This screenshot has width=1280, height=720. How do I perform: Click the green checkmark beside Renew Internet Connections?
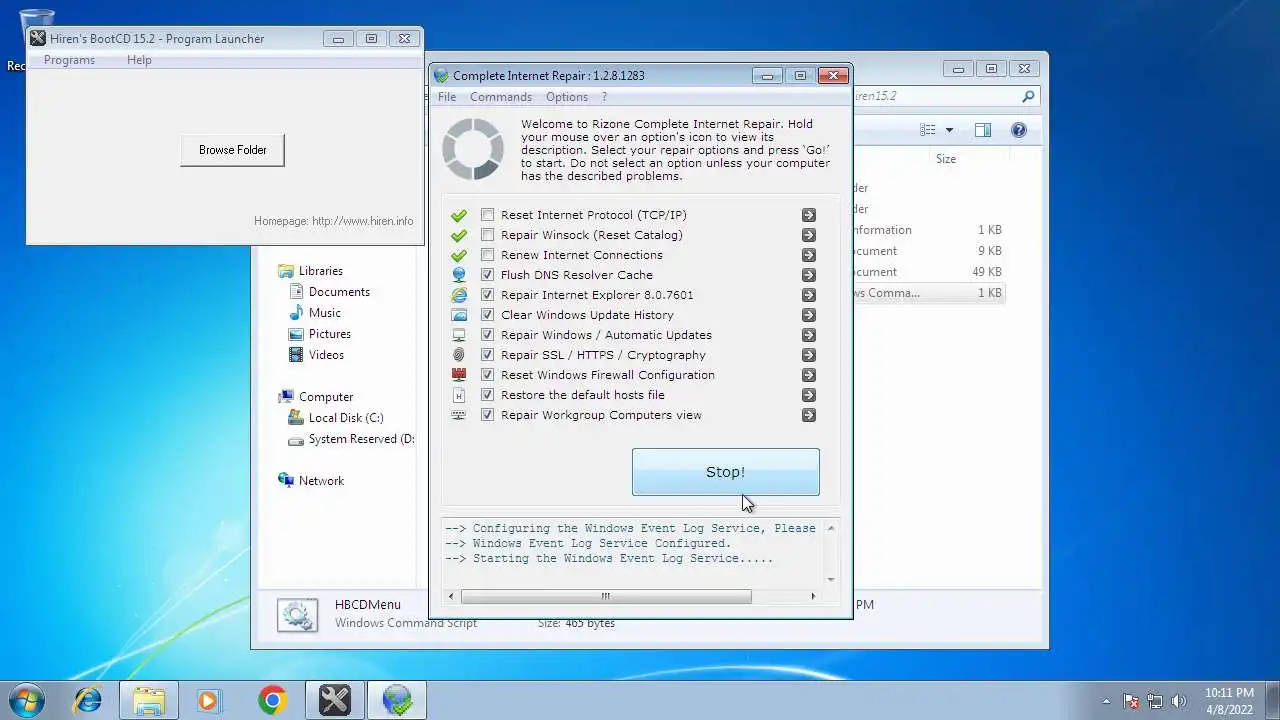[459, 255]
